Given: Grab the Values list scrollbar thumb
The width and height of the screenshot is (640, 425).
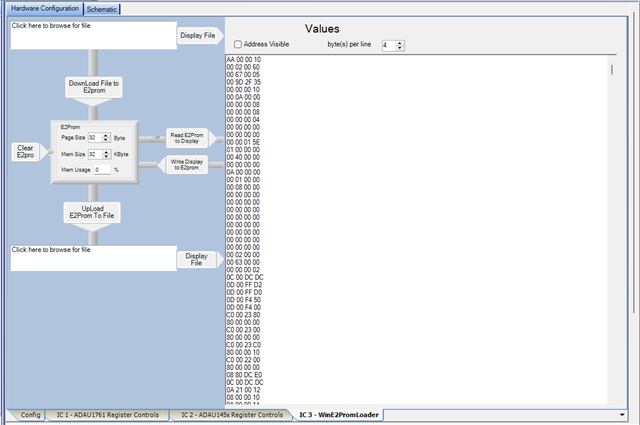Looking at the screenshot, I should [611, 70].
